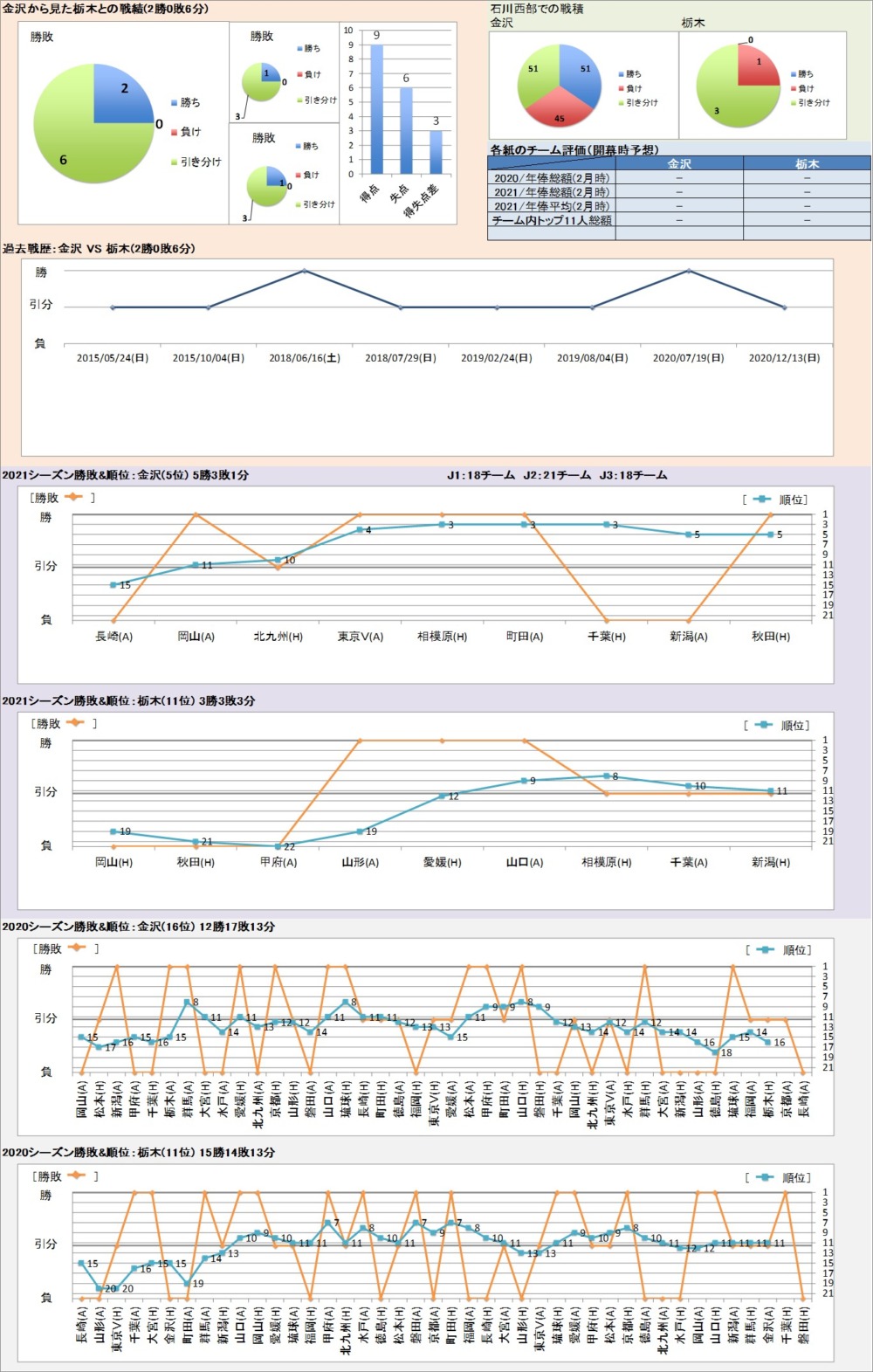Click orange 勝敗 legend marker in 2021 金沢 chart
Viewport: 873px width, 1372px height.
(73, 497)
